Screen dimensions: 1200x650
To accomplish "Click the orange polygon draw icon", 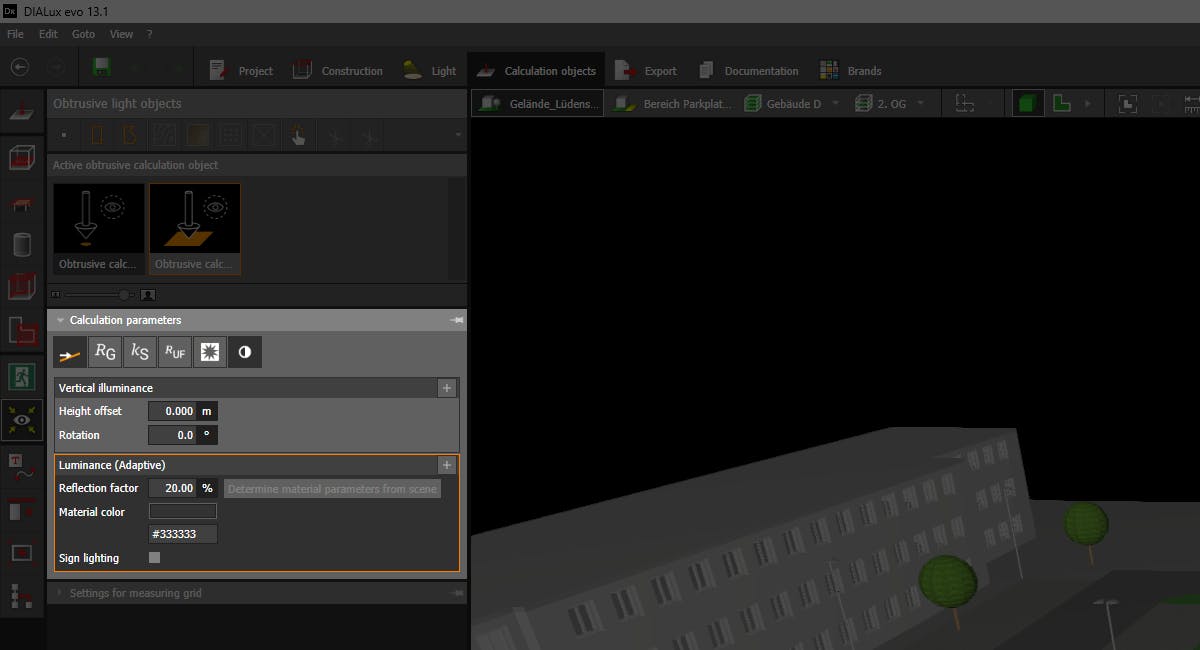I will click(x=130, y=135).
